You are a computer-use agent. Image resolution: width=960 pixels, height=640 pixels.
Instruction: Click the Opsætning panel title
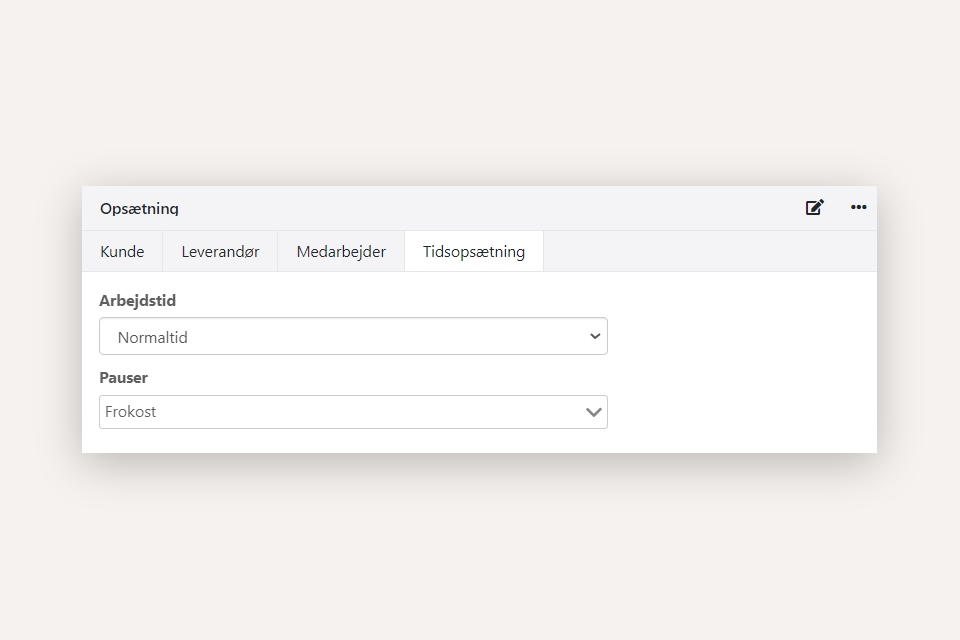138,208
